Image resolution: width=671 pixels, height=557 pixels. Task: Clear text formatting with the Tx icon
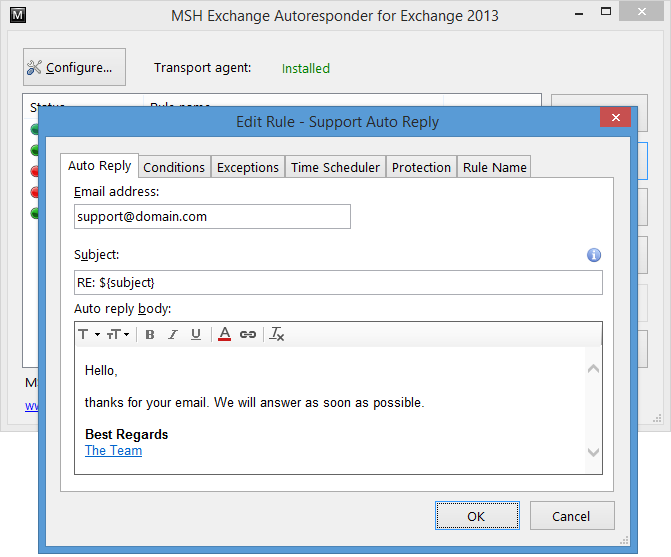coord(276,334)
